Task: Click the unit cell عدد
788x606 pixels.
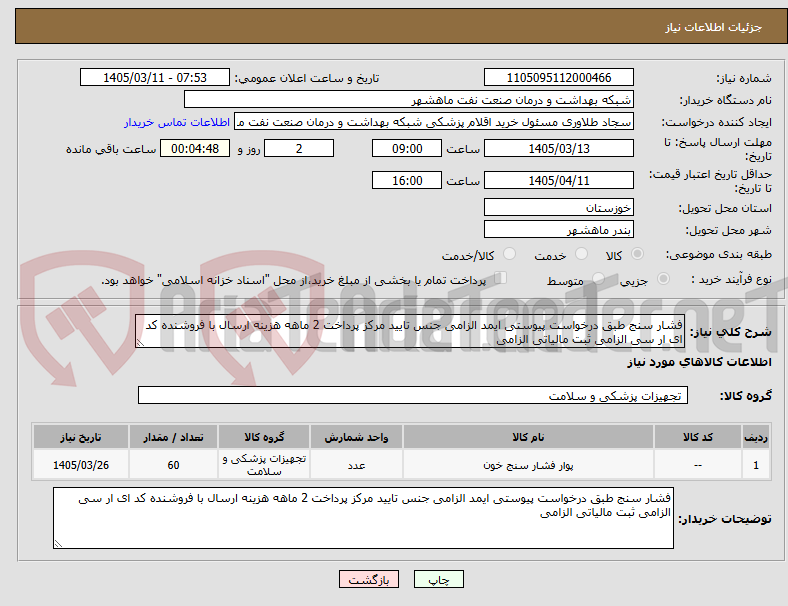Action: pyautogui.click(x=356, y=465)
